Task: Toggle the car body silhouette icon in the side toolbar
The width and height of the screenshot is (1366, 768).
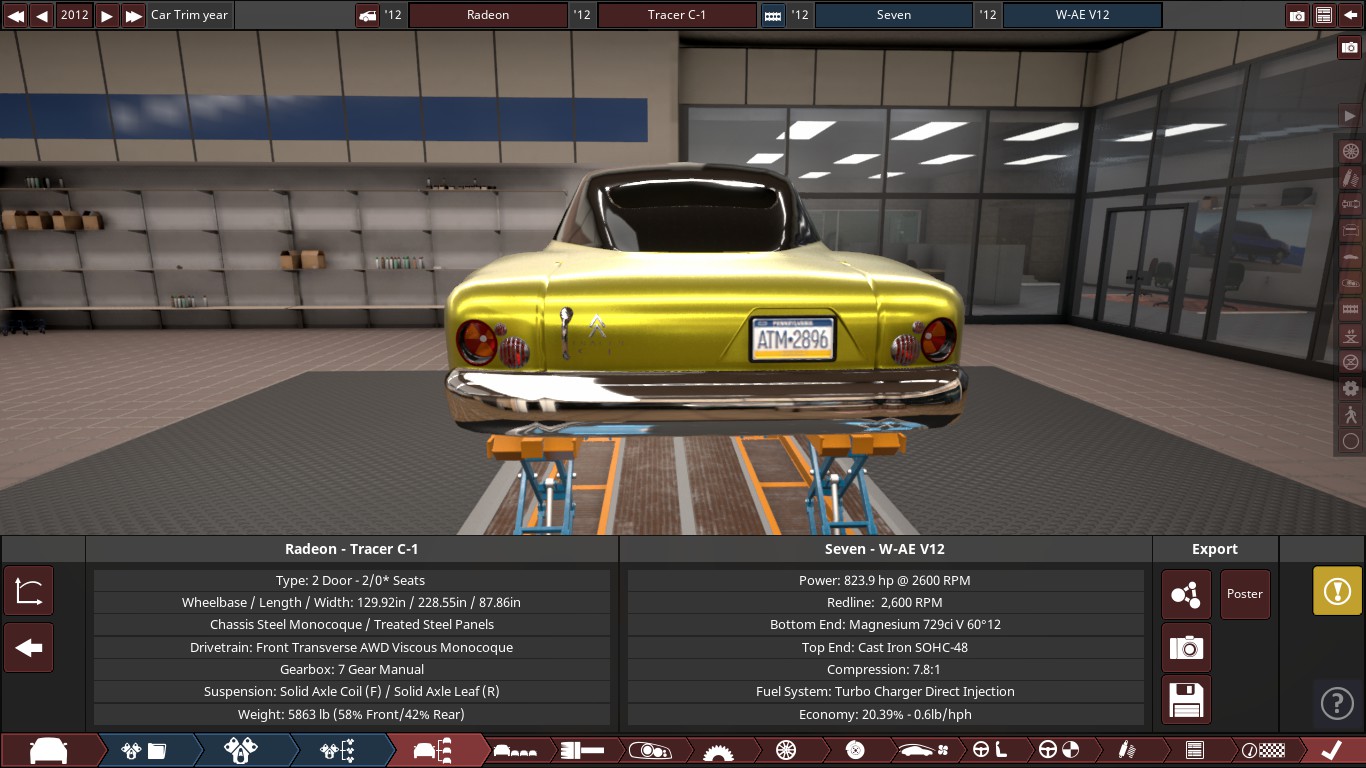Action: point(1350,257)
